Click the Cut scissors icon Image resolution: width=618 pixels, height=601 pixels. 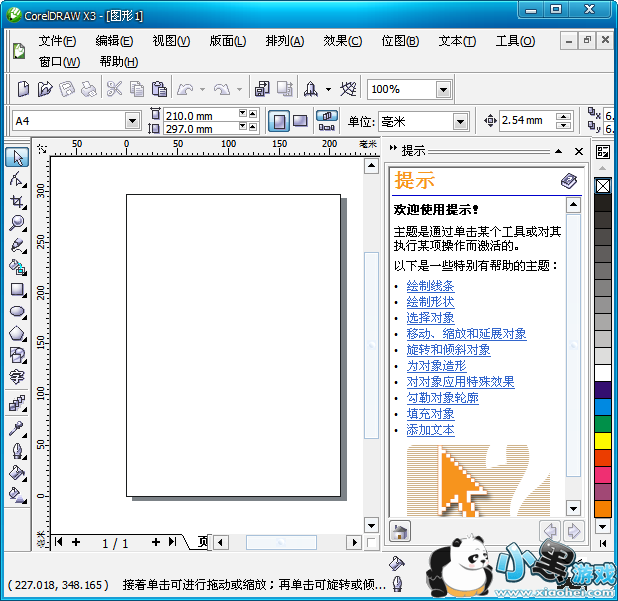click(x=114, y=89)
